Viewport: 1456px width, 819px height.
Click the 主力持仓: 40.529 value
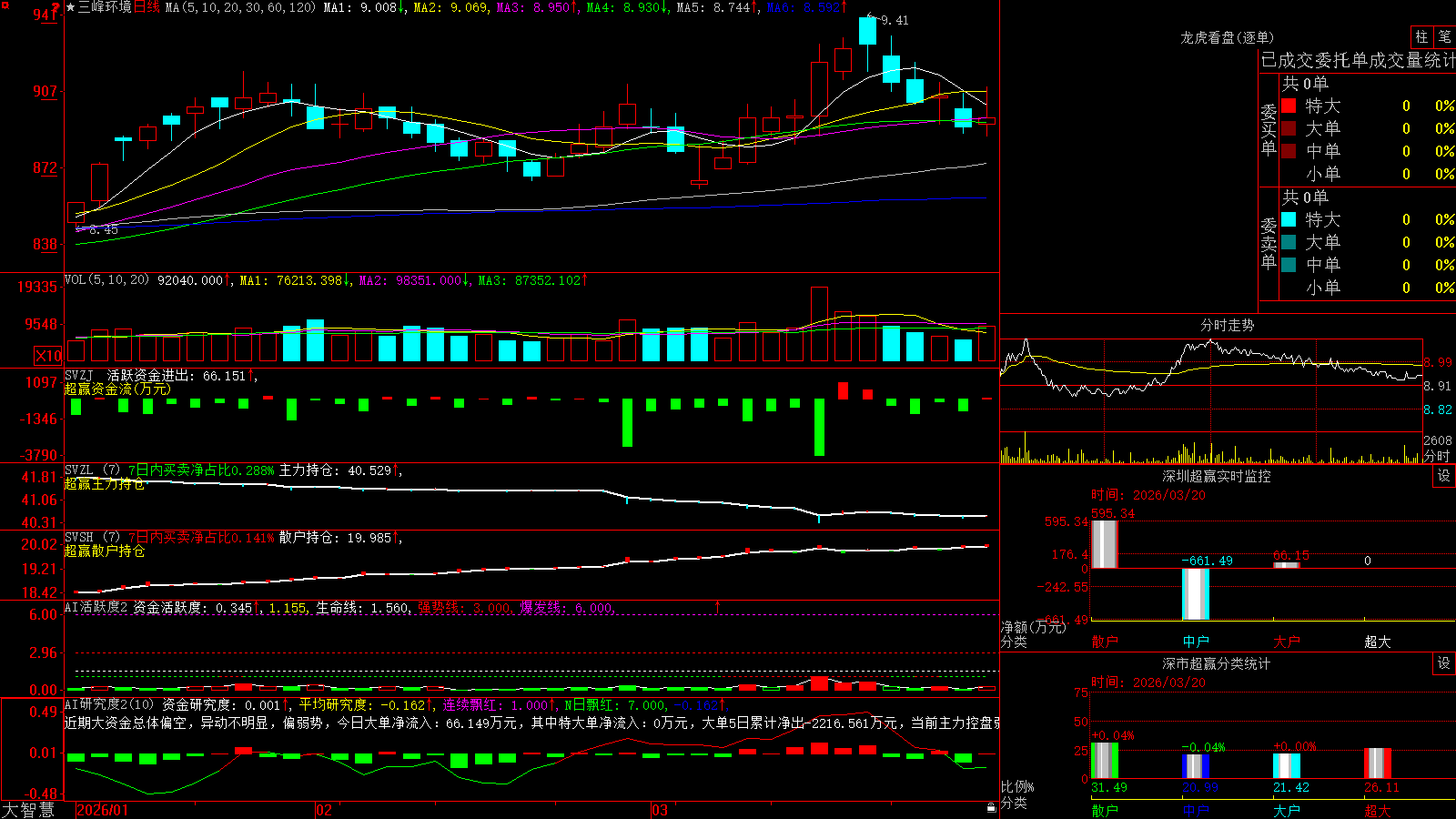click(x=335, y=470)
